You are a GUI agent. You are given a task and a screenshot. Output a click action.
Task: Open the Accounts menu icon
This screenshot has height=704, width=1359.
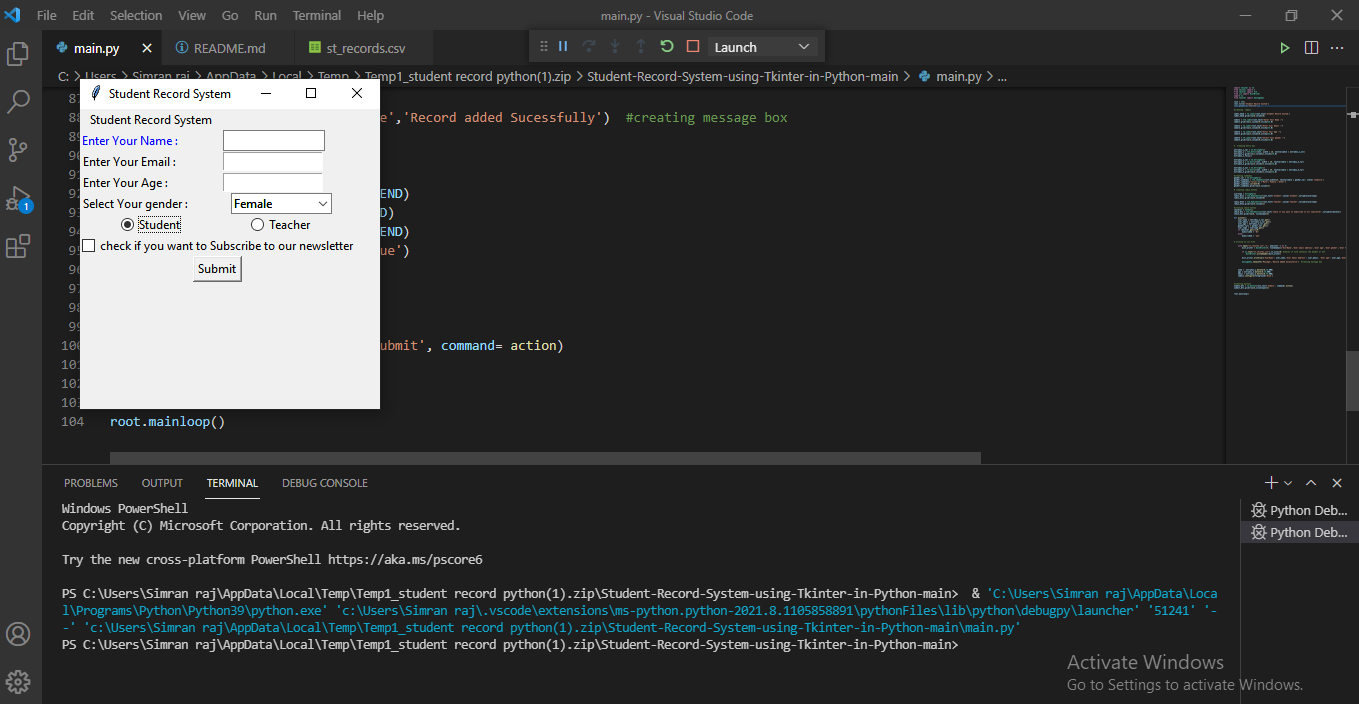click(18, 634)
